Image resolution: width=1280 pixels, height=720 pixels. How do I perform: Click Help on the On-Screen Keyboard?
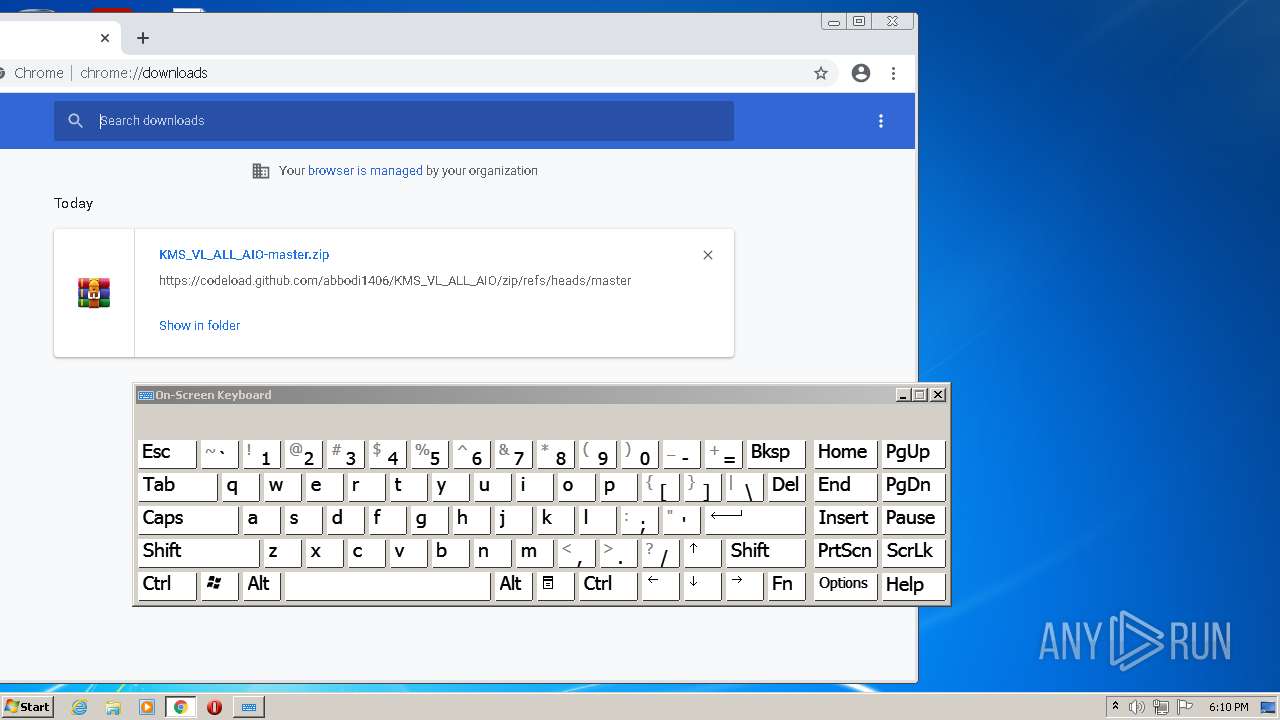click(x=913, y=586)
